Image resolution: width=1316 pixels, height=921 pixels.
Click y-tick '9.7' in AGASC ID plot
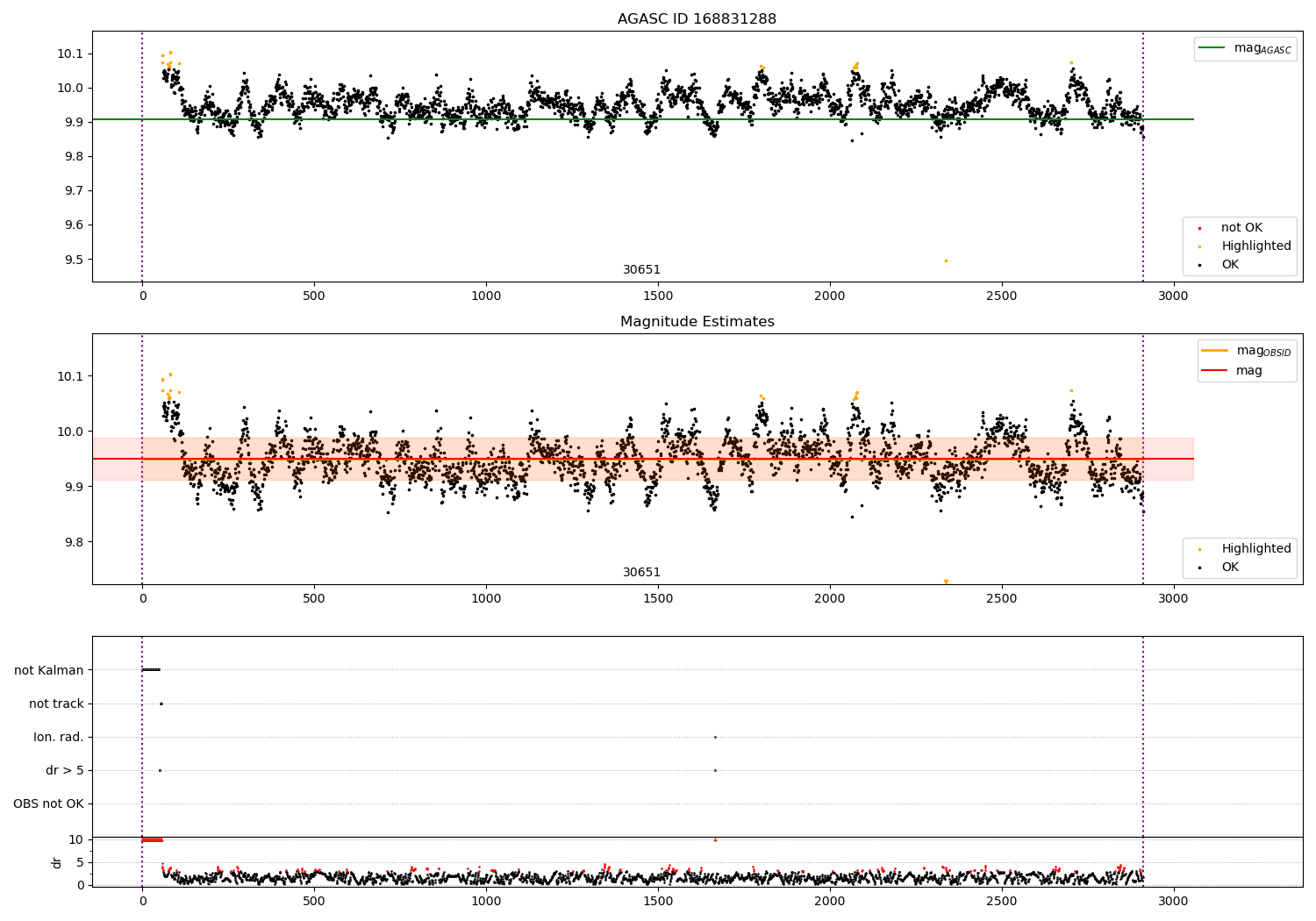[x=73, y=191]
